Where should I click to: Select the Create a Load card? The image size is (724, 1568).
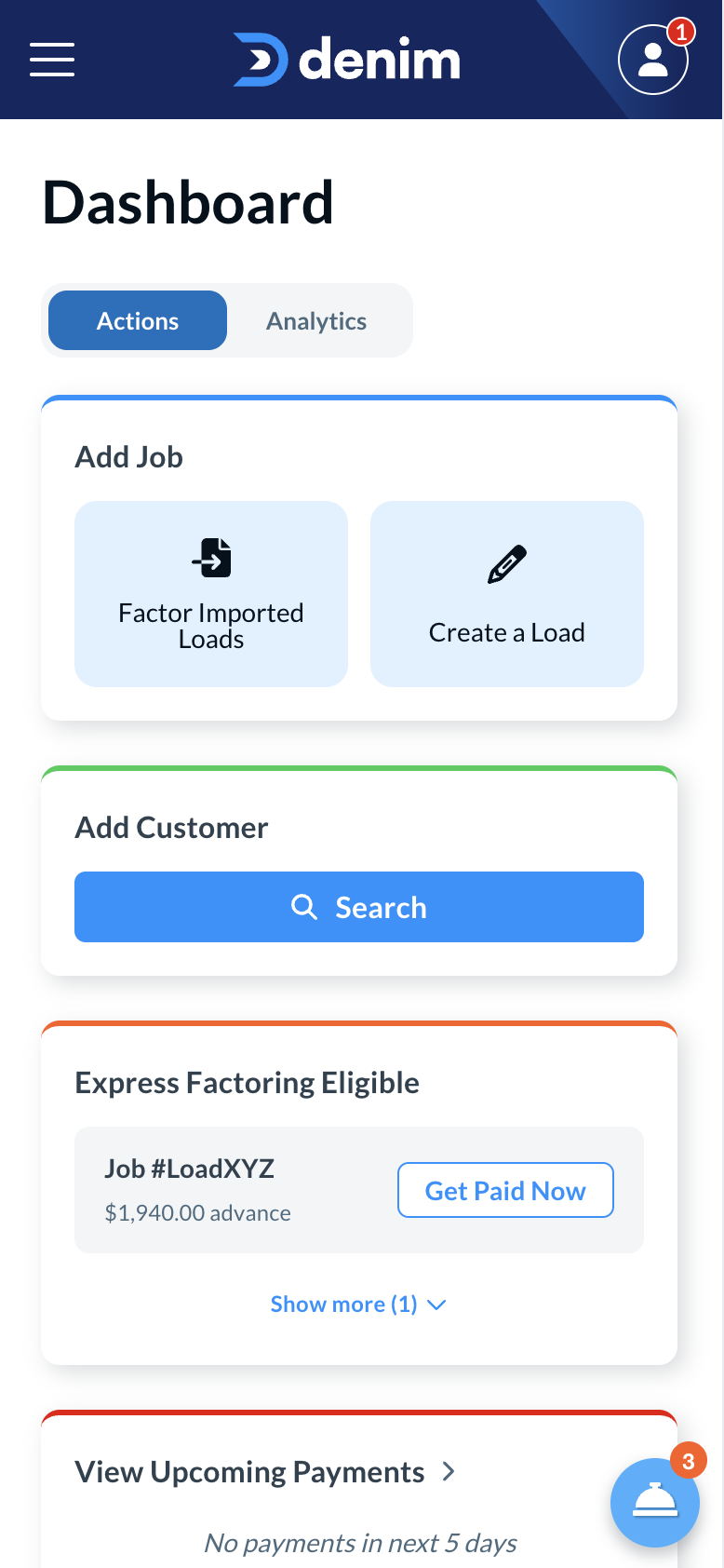pyautogui.click(x=507, y=594)
